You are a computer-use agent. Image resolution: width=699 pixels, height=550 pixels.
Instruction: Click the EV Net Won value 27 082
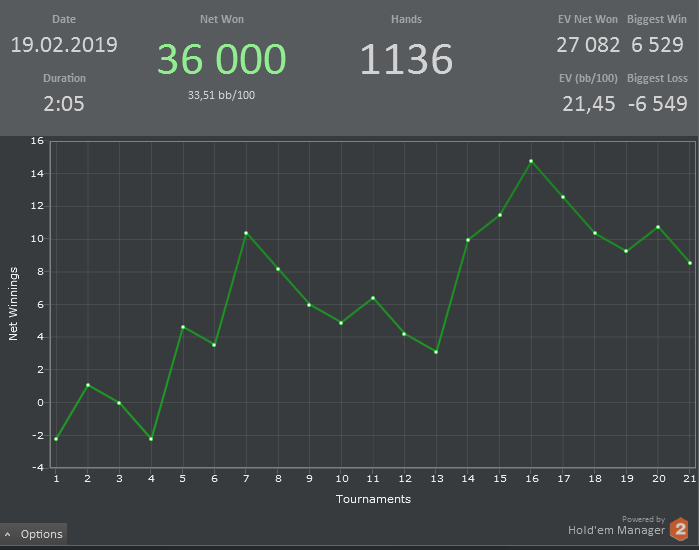tap(588, 45)
